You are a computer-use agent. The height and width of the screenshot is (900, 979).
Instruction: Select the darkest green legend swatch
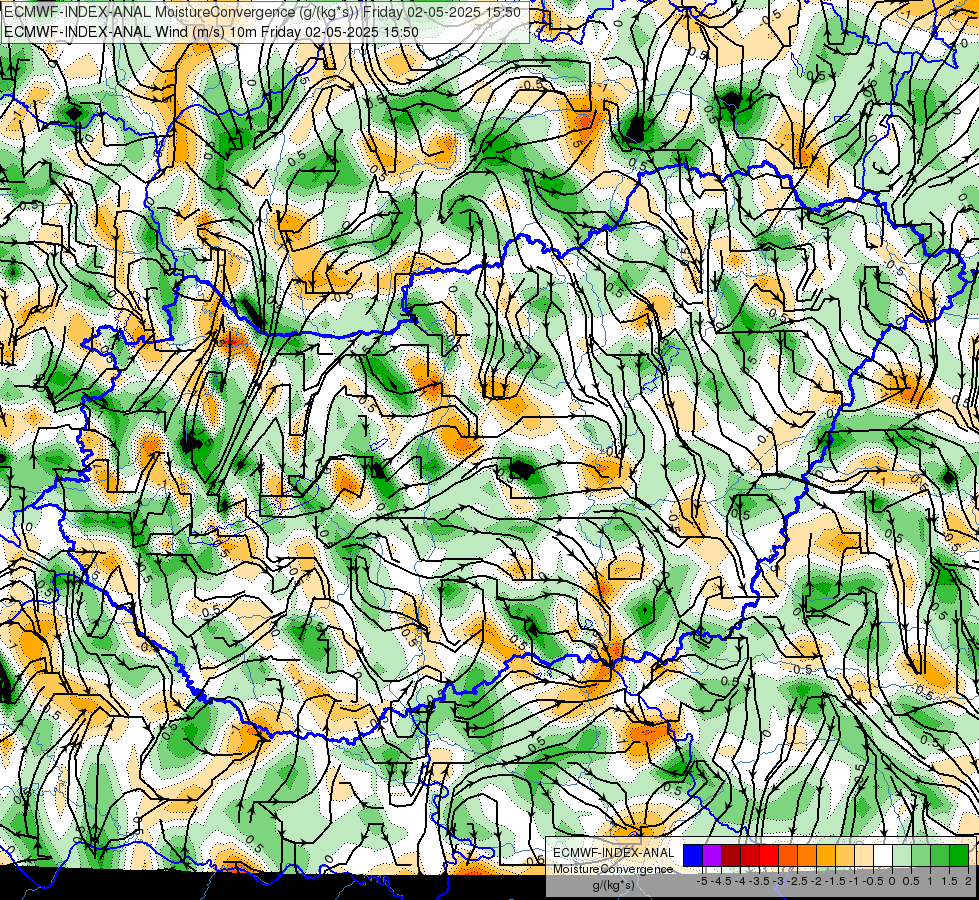tap(959, 856)
